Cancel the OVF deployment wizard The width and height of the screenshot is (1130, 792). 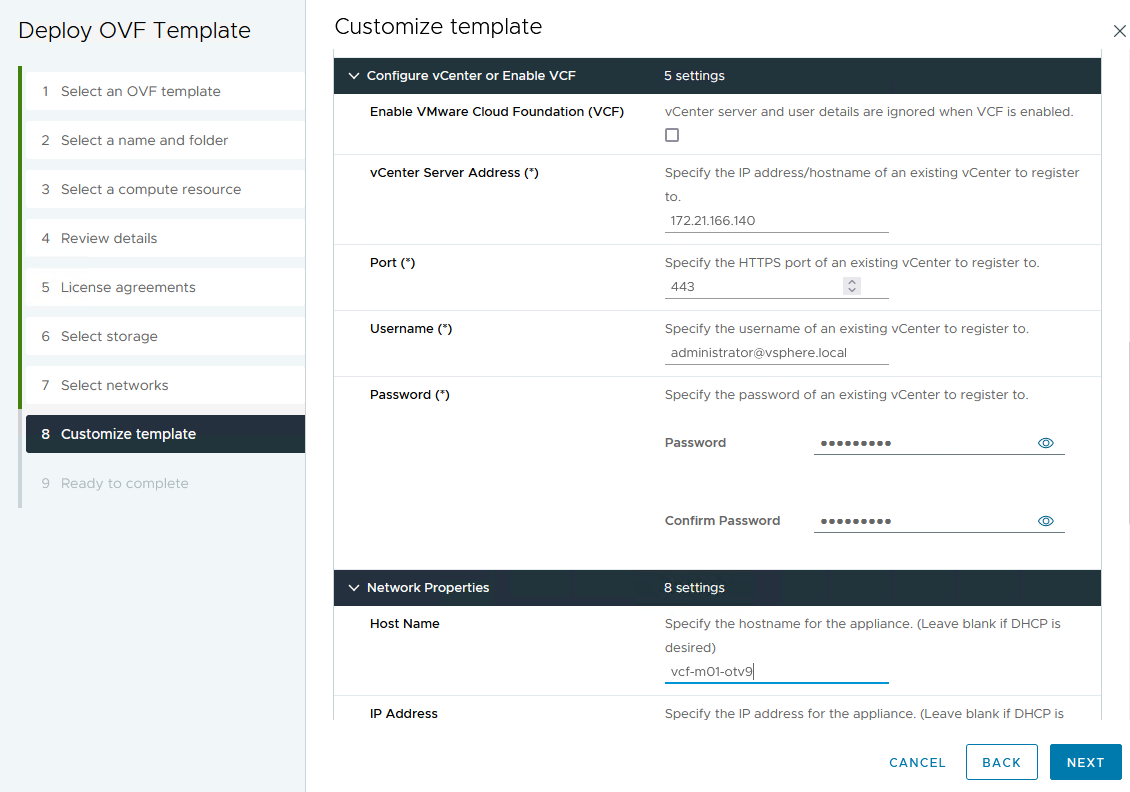pyautogui.click(x=917, y=762)
